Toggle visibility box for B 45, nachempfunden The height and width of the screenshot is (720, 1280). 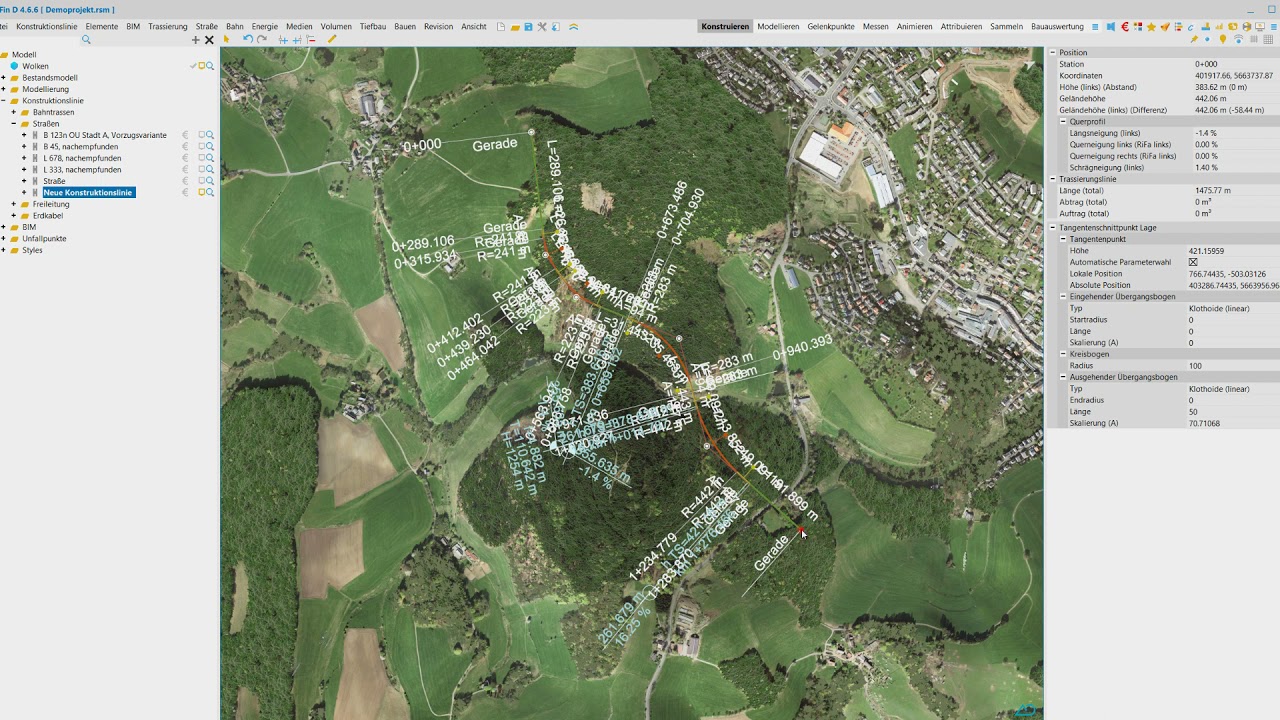(x=202, y=146)
